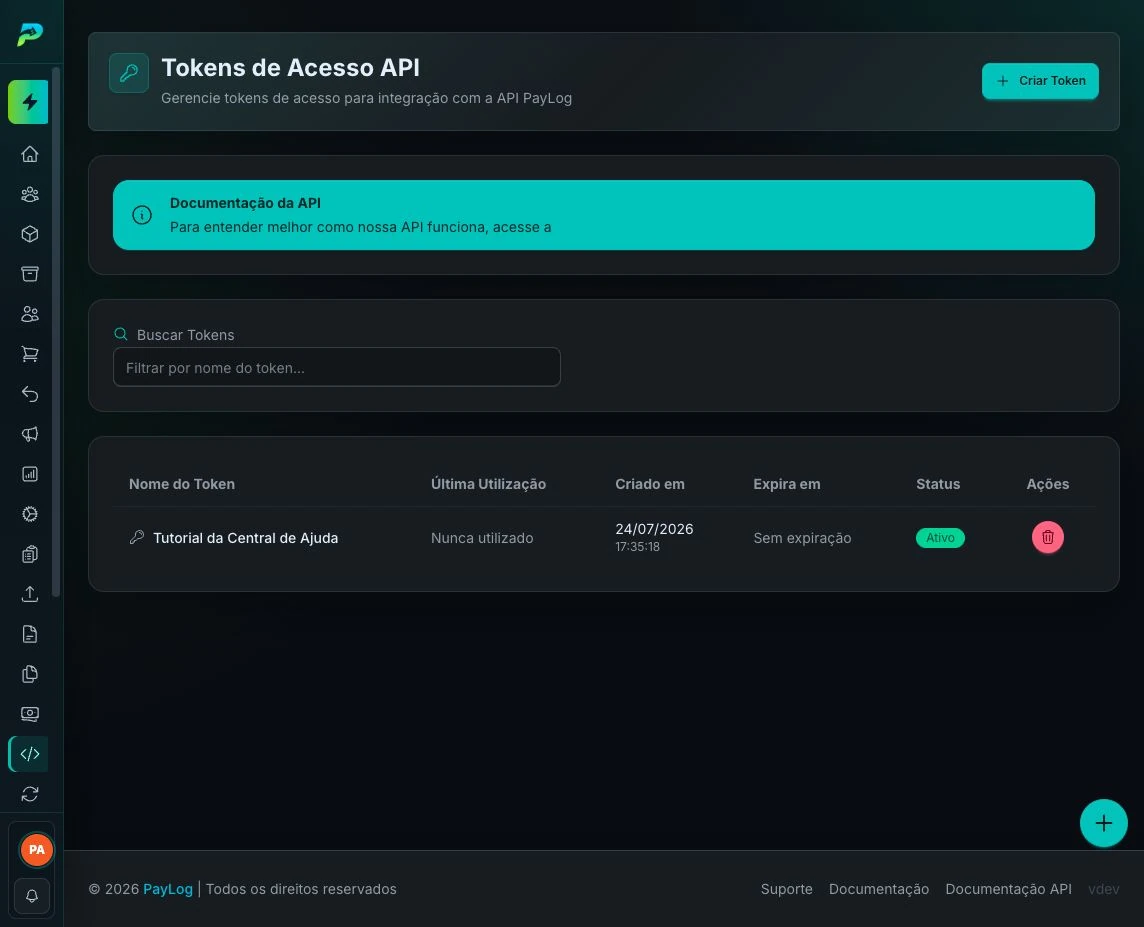Click the Nome do Token column header
This screenshot has height=927, width=1144.
tap(182, 484)
